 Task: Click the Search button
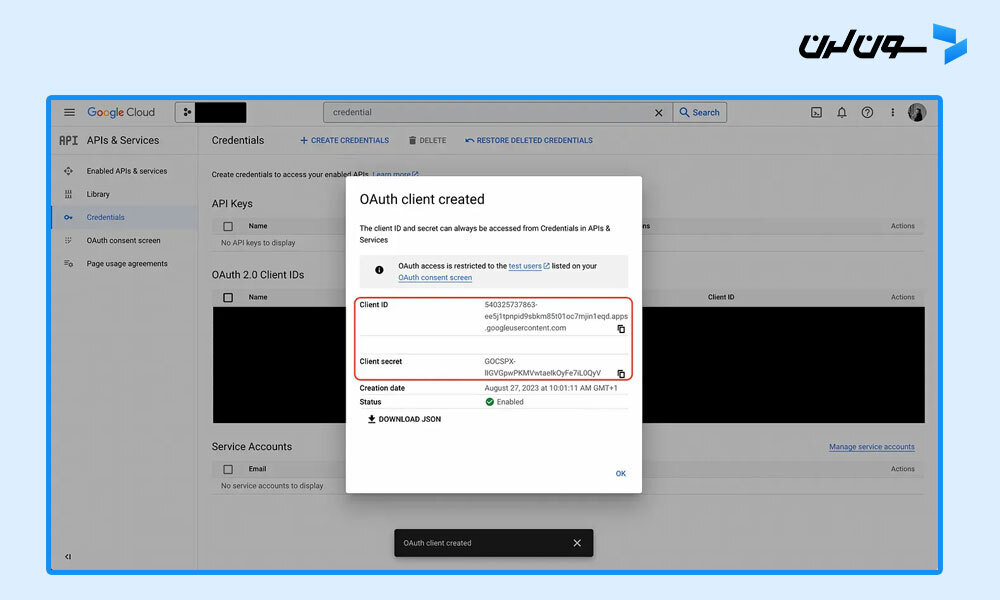[x=700, y=112]
